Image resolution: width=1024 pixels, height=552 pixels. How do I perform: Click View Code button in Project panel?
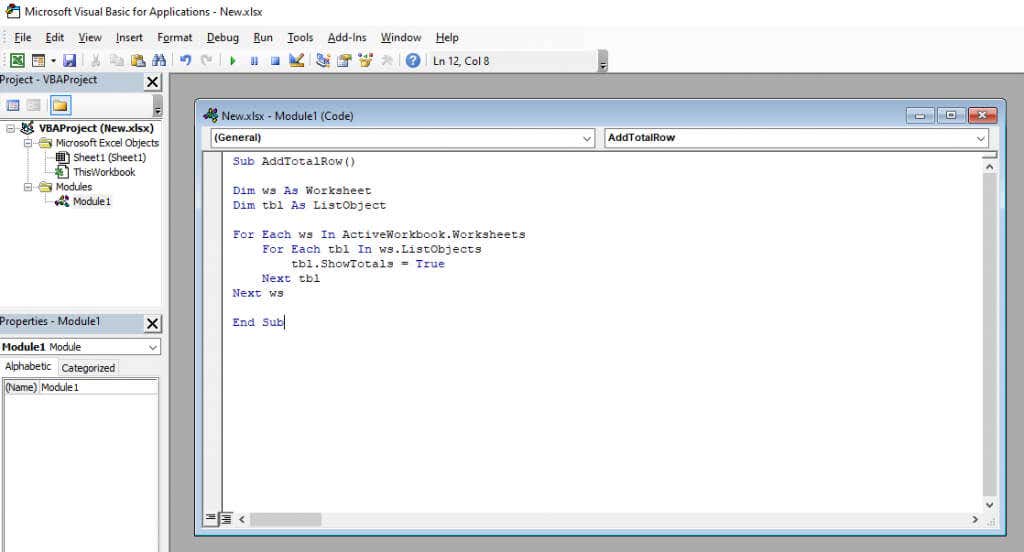[x=13, y=105]
